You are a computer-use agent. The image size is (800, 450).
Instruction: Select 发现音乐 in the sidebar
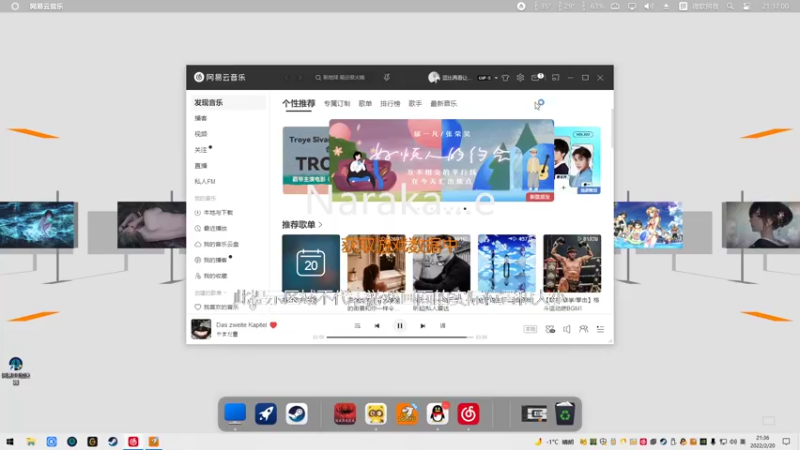(x=228, y=103)
